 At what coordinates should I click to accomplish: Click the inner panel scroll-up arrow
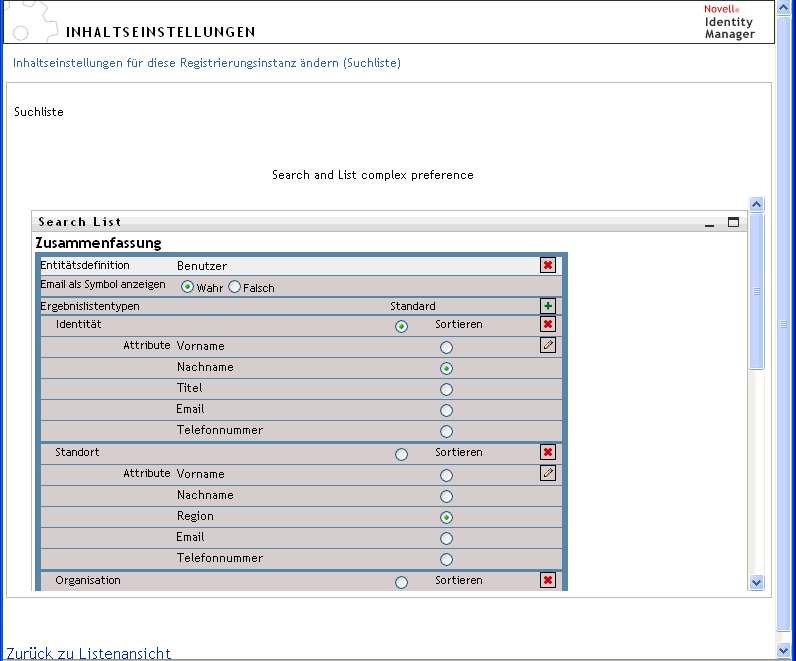pos(756,205)
